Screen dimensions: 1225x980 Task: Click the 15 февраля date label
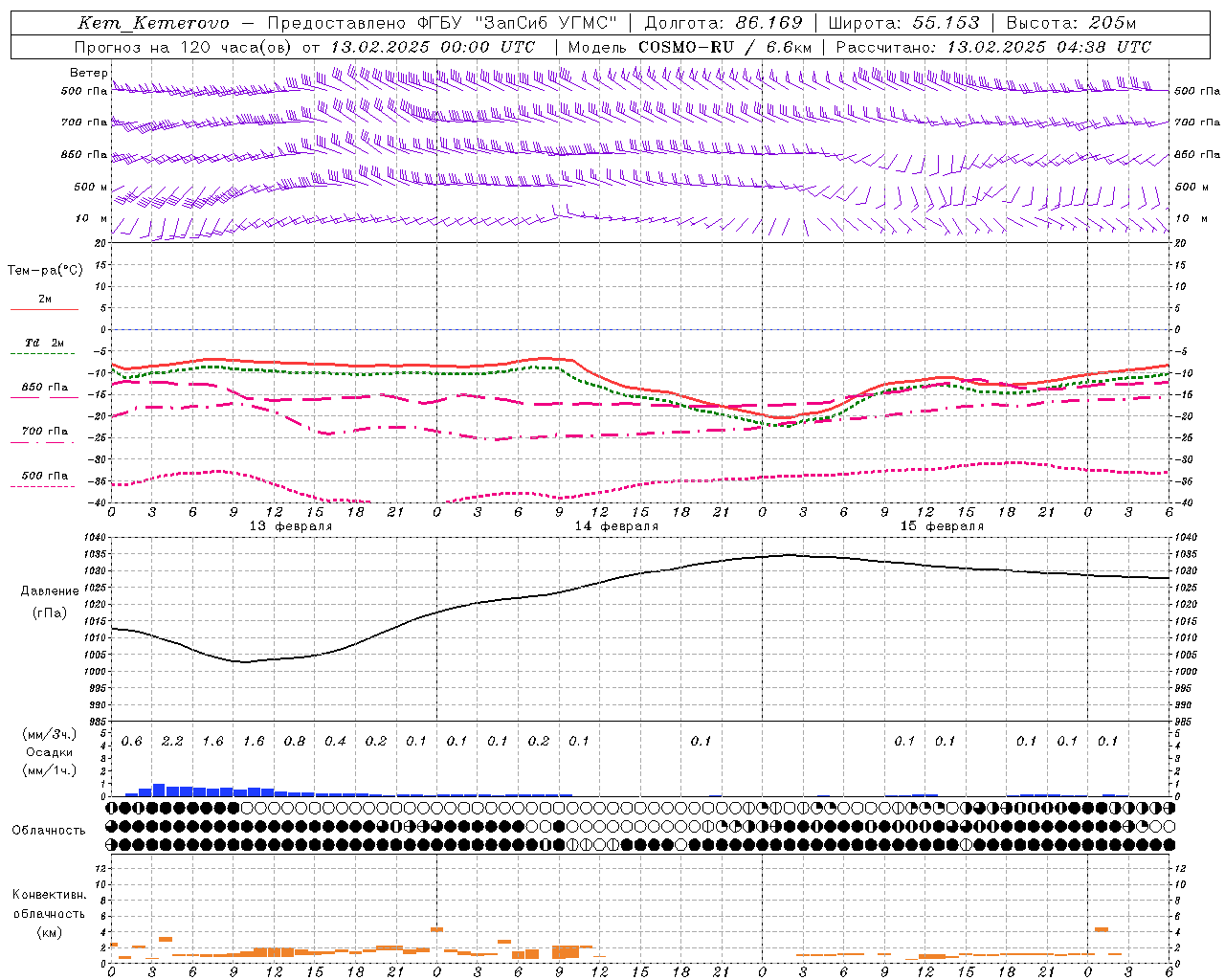coord(942,526)
